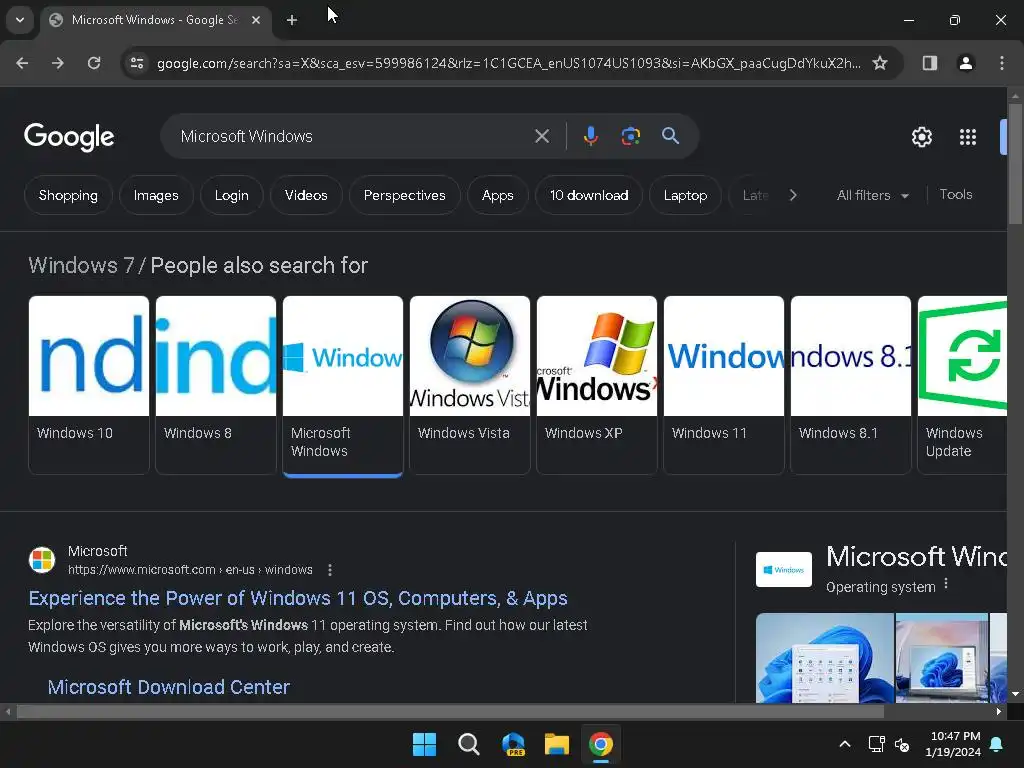
Task: Click the Windows 7 breadcrumb heading
Action: (x=82, y=266)
